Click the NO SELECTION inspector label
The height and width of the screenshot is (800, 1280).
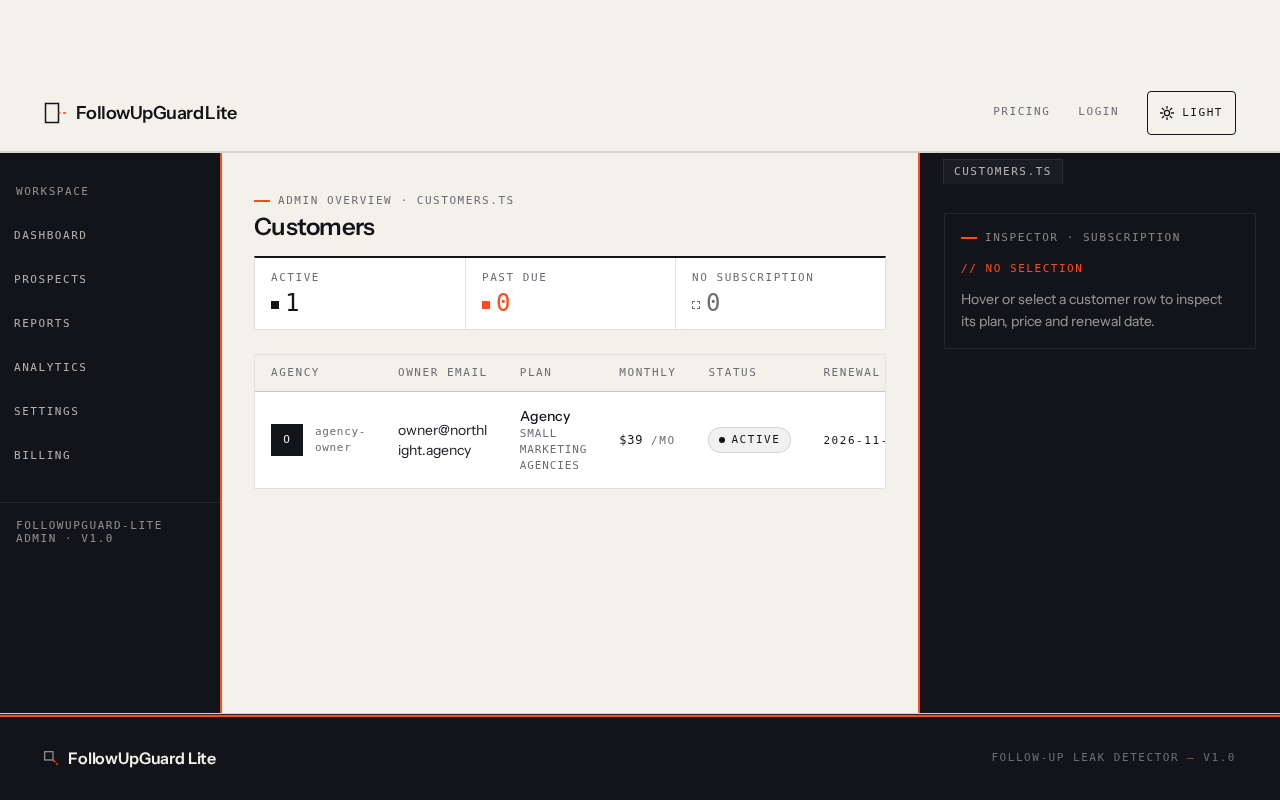(x=1022, y=268)
